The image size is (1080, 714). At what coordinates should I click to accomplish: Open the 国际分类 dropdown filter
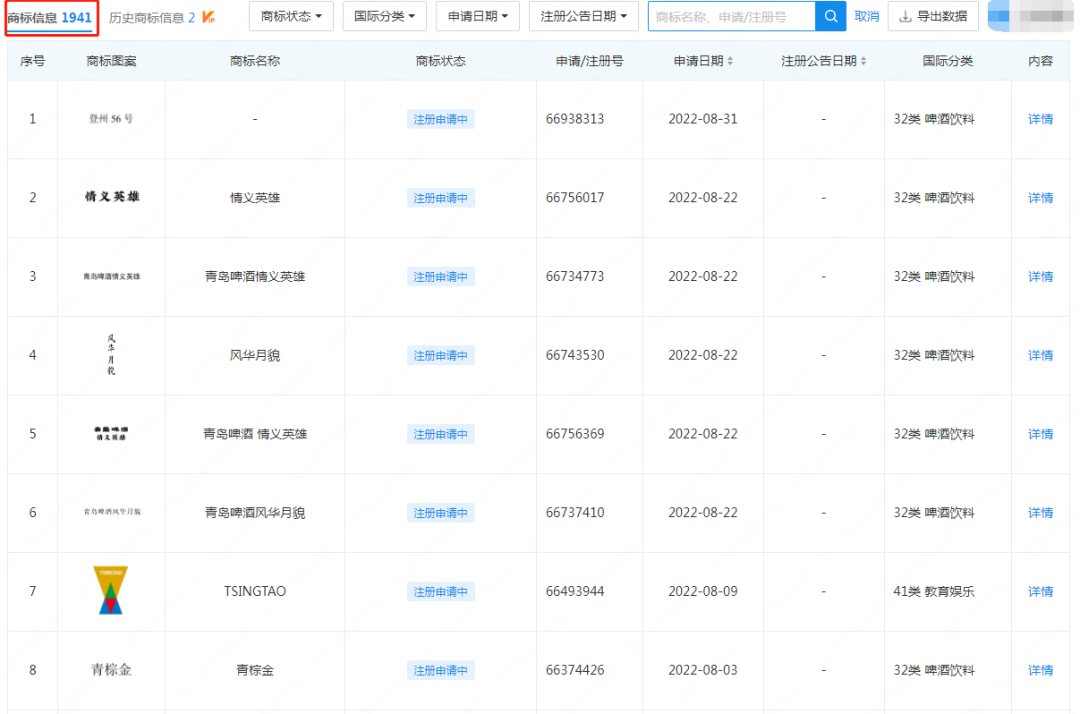coord(384,16)
